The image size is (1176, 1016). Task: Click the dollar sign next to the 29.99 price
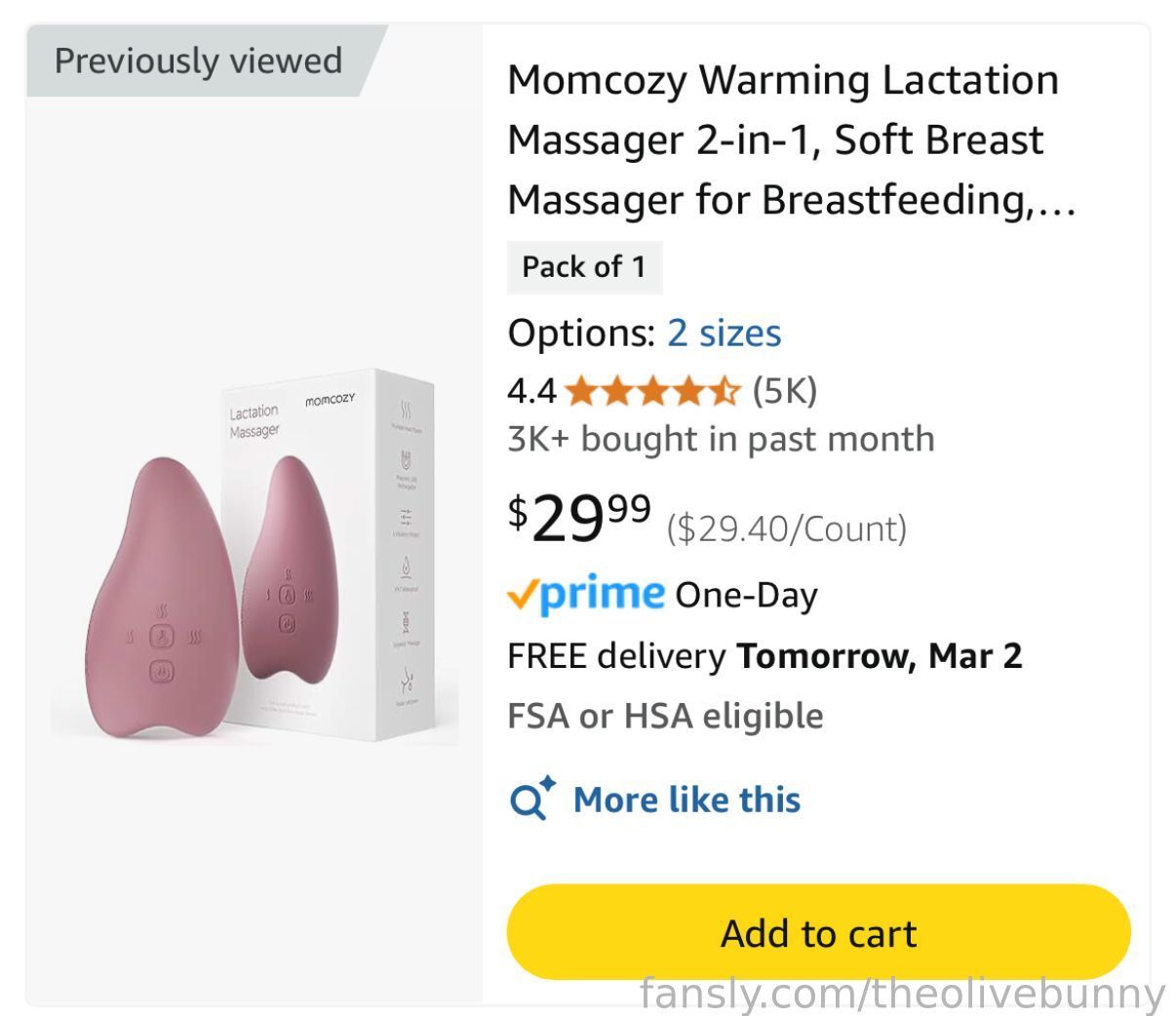click(x=518, y=511)
